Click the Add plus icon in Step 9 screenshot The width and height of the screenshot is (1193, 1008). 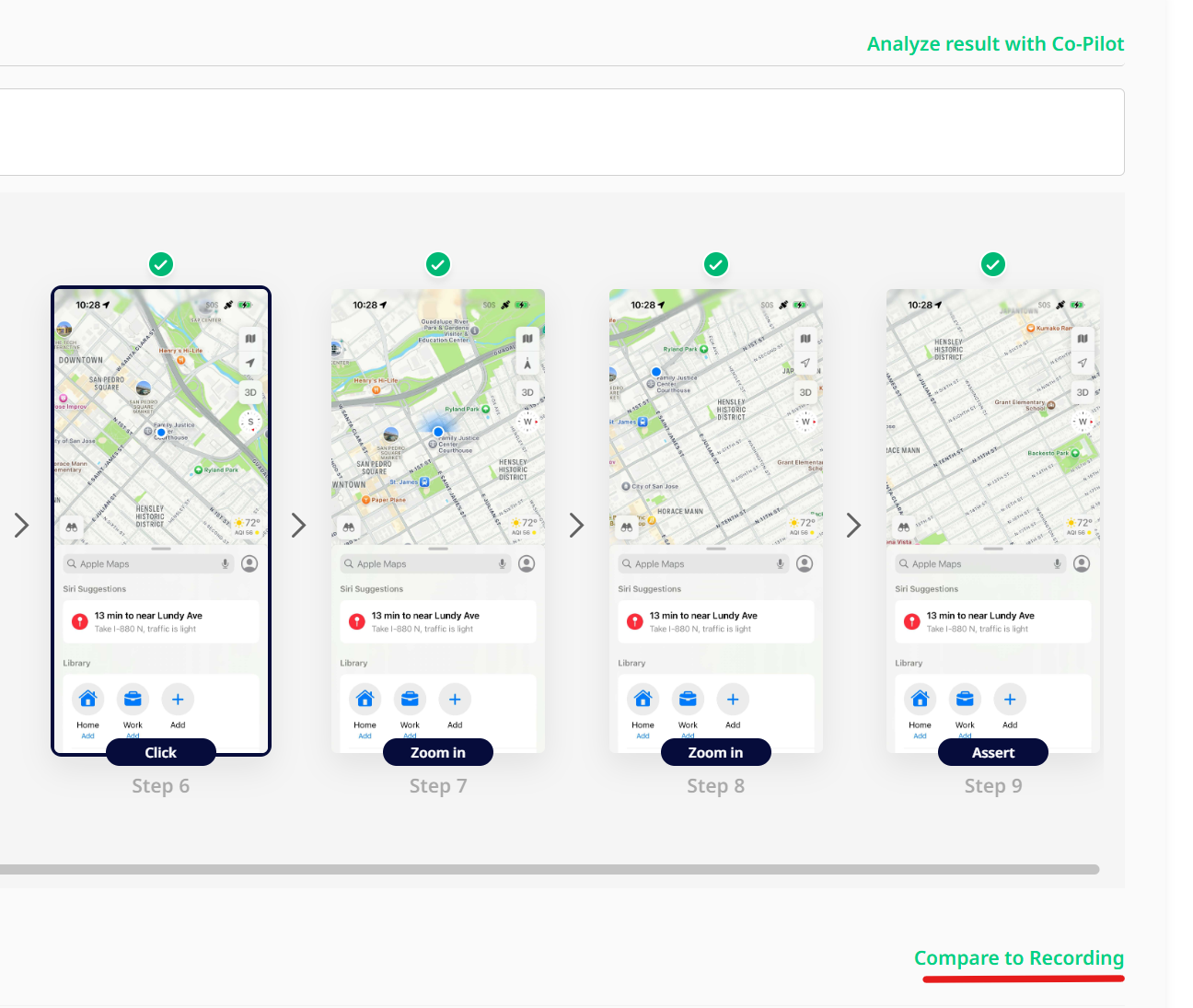click(1010, 700)
